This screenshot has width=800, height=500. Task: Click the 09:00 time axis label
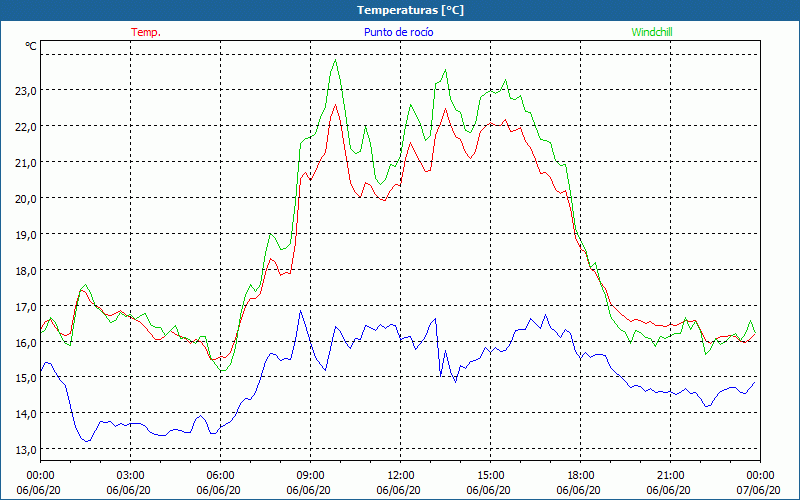coord(310,476)
